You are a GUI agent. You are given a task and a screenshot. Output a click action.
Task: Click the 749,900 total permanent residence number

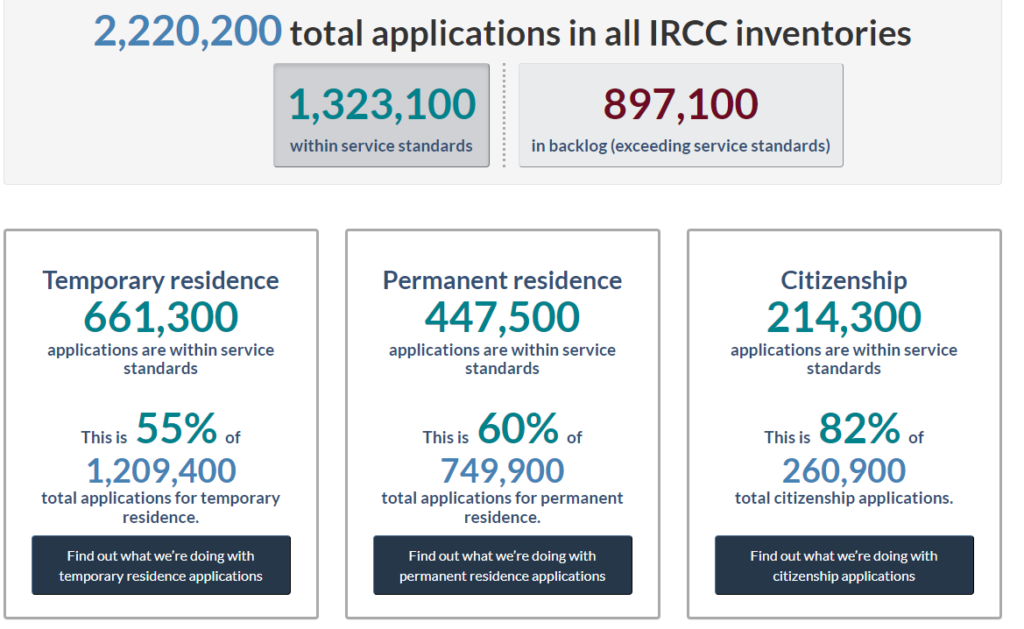tap(502, 470)
